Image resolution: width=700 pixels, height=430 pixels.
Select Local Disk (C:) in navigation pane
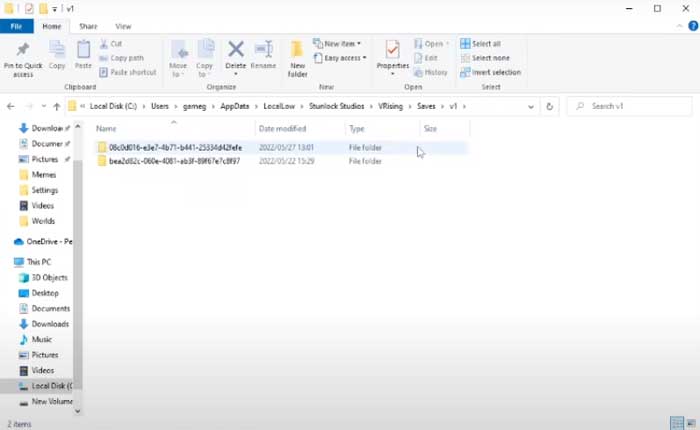51,386
